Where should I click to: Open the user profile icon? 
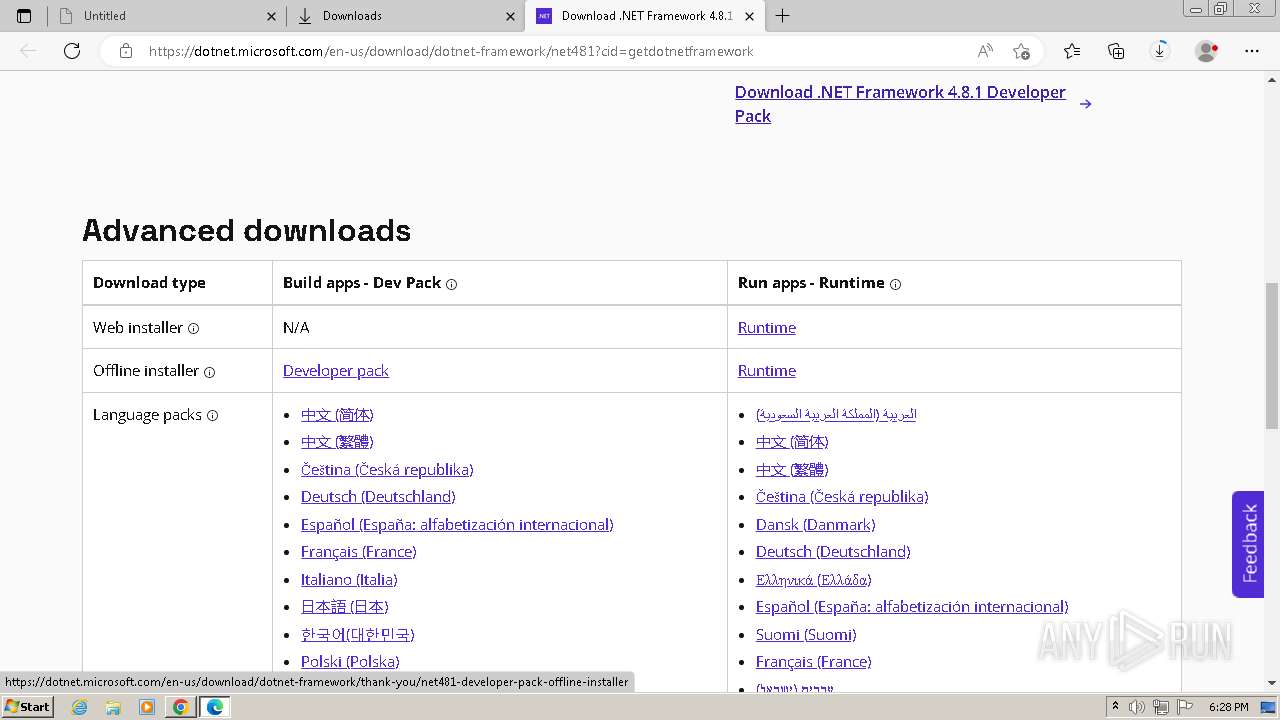(1207, 51)
